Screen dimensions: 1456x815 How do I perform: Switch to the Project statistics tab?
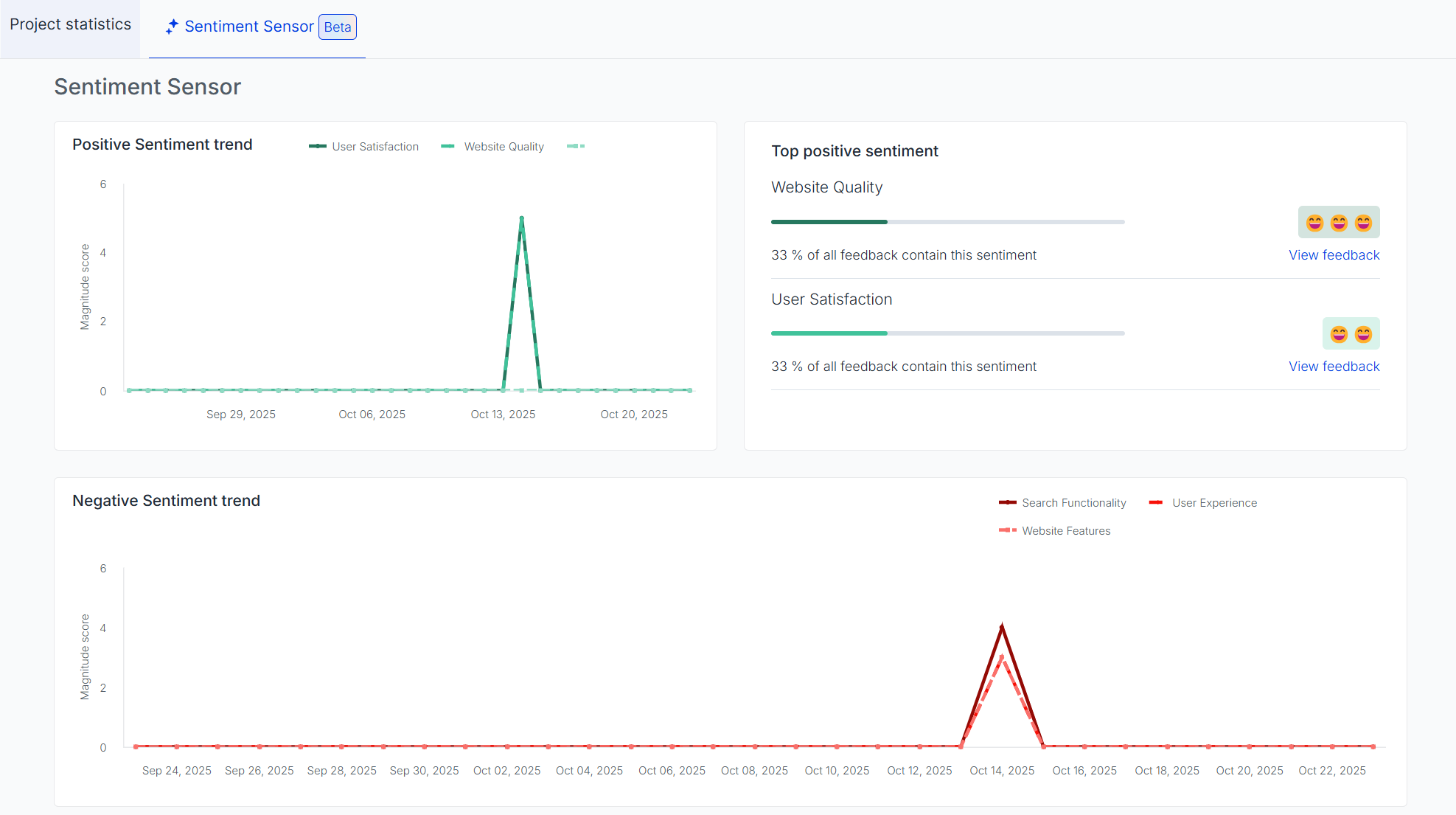coord(70,24)
